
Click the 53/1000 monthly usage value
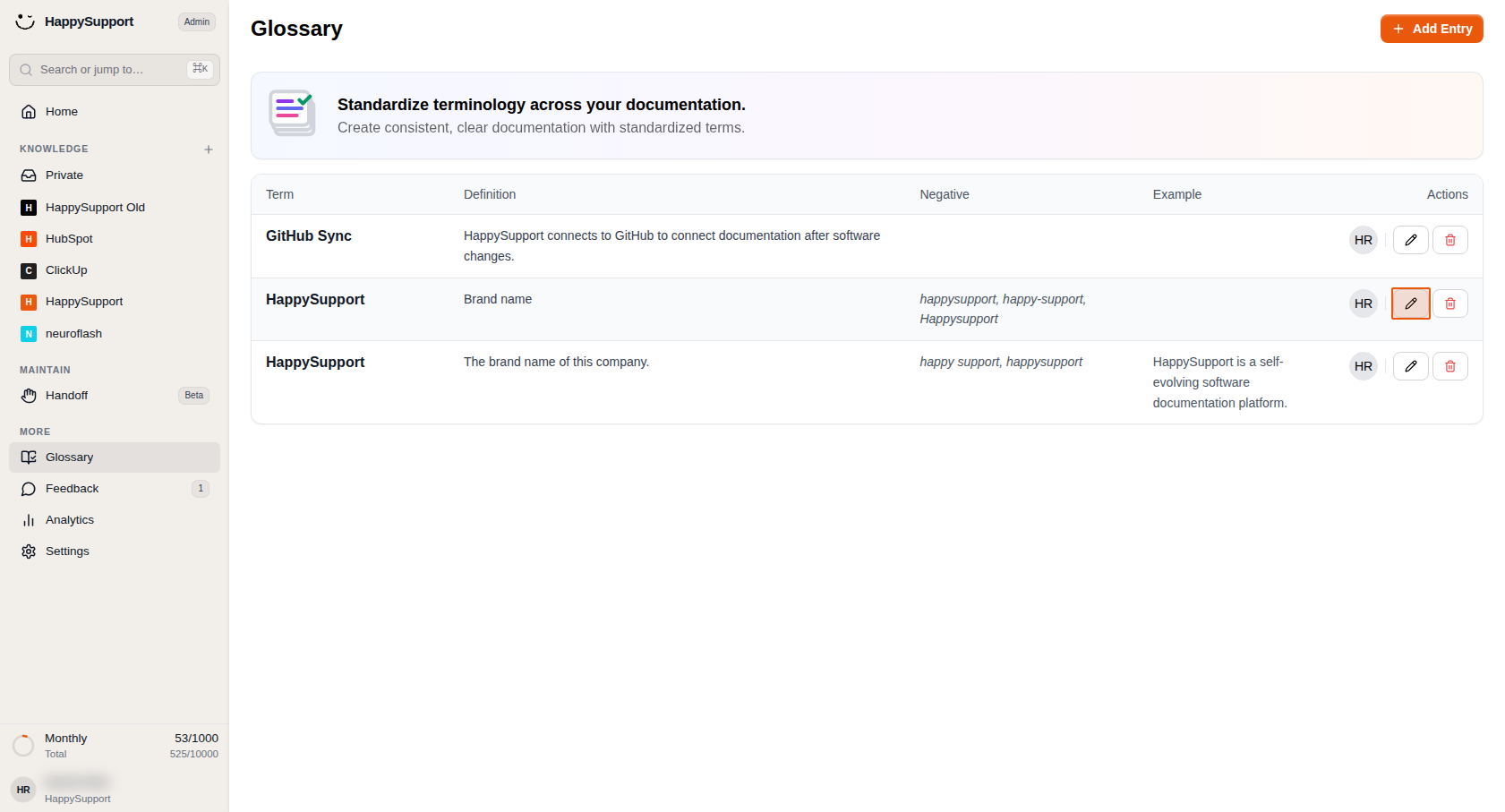[196, 739]
